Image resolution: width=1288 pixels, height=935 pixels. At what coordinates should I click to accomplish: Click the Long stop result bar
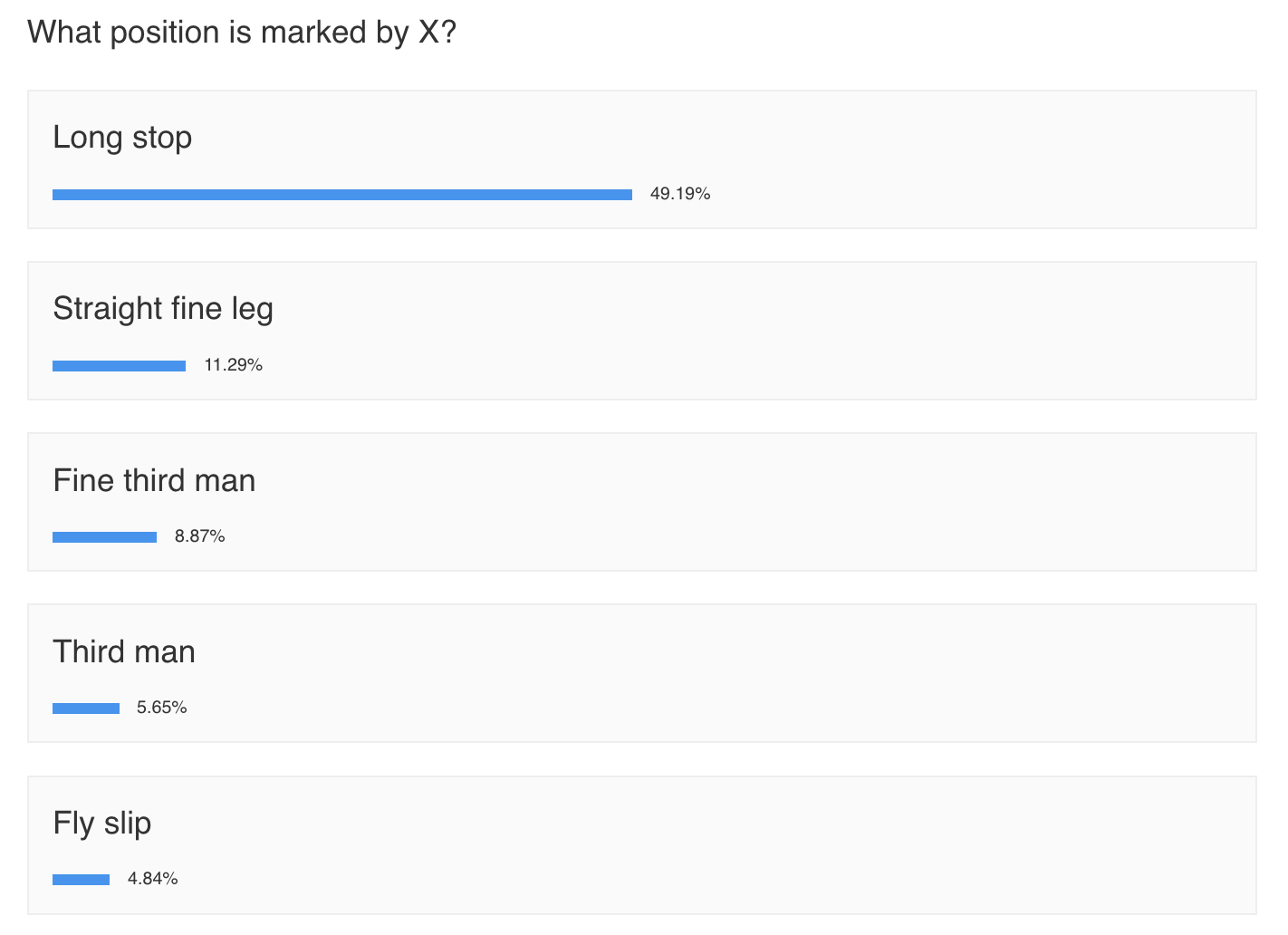click(342, 195)
